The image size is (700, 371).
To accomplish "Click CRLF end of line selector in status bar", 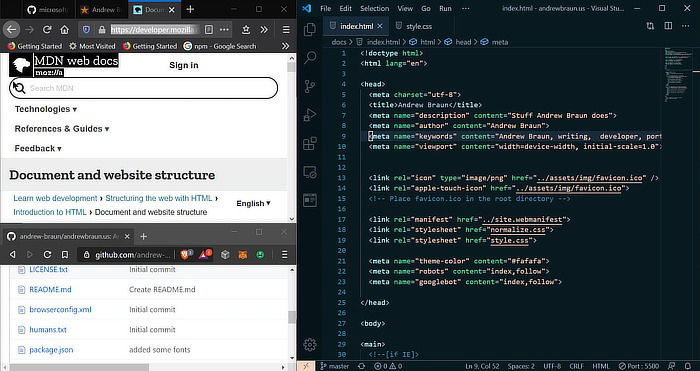I will click(x=576, y=366).
